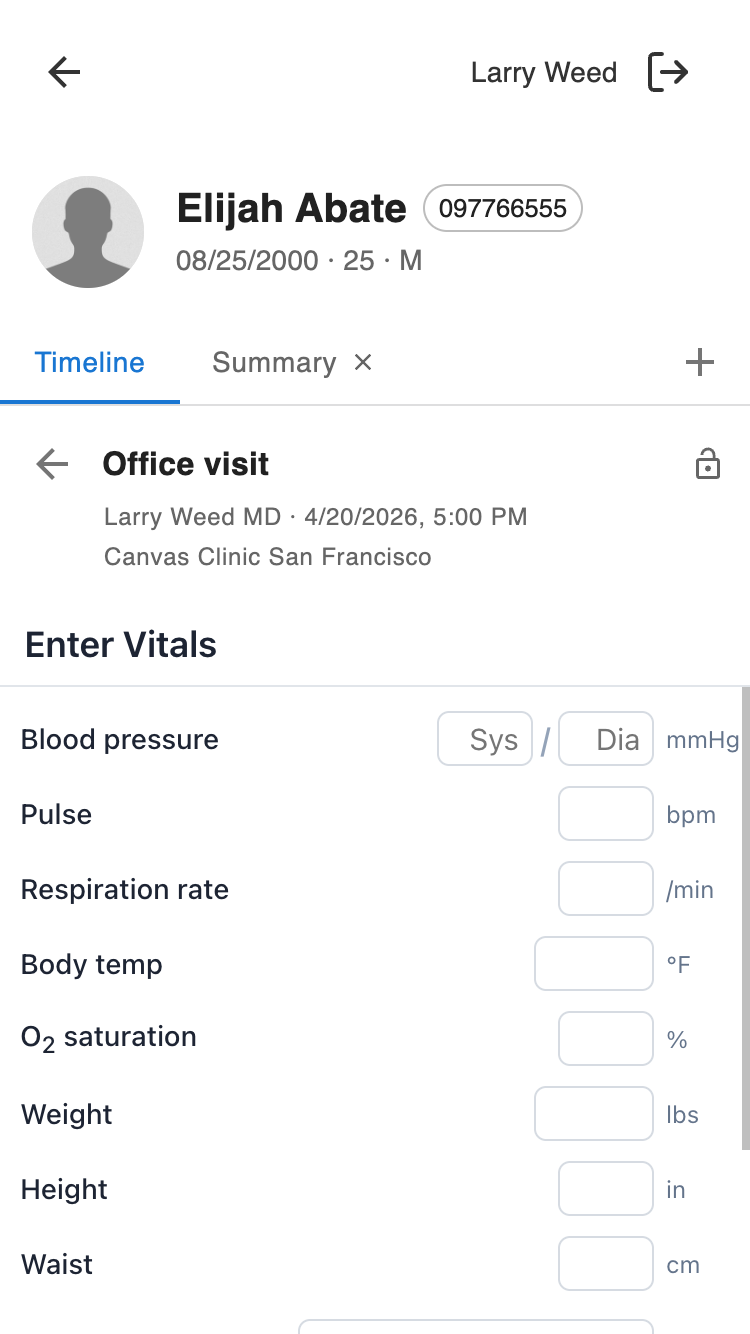Click the Height input field

(606, 1189)
